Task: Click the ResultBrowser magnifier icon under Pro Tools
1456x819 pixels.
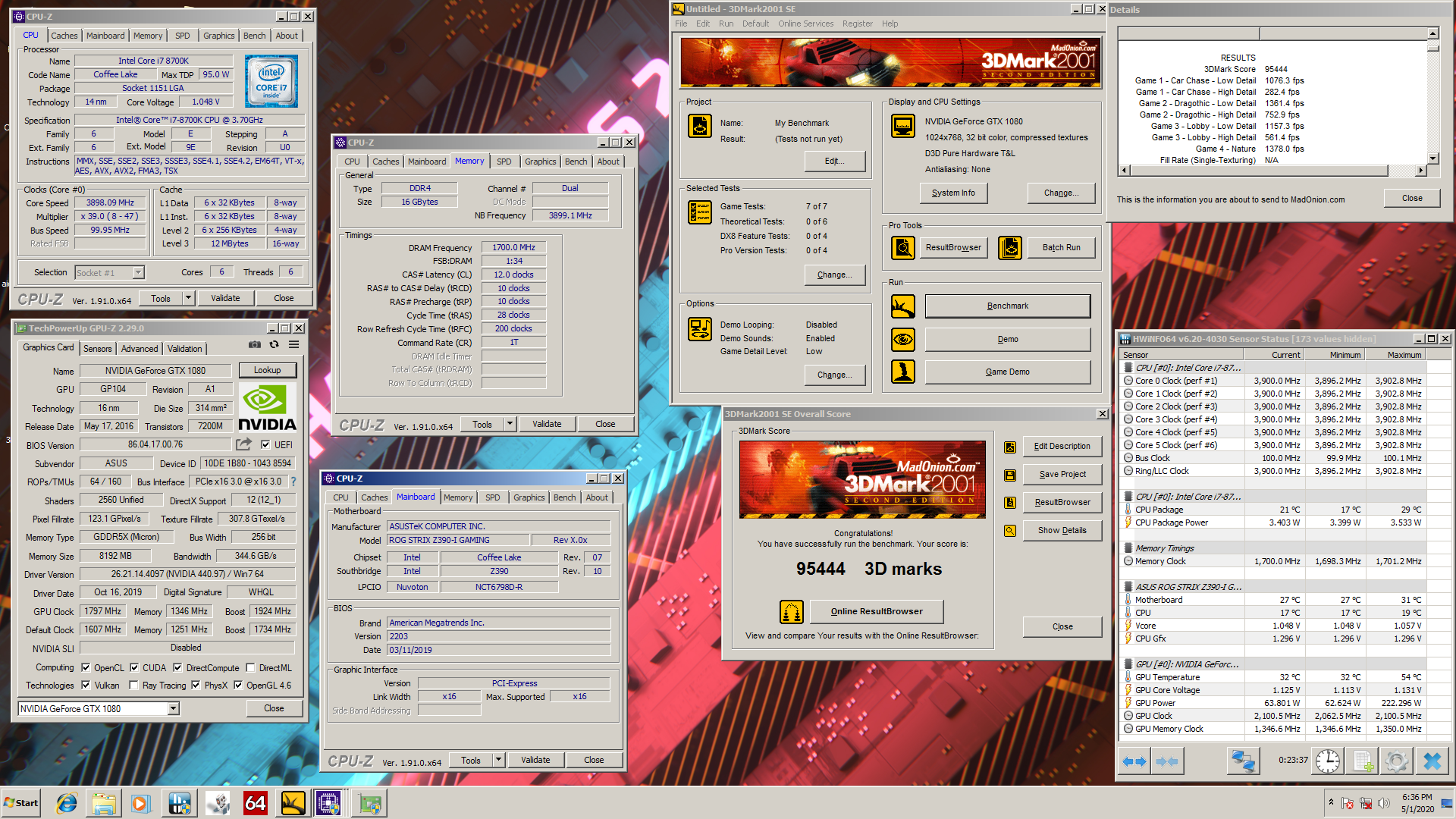Action: point(903,248)
